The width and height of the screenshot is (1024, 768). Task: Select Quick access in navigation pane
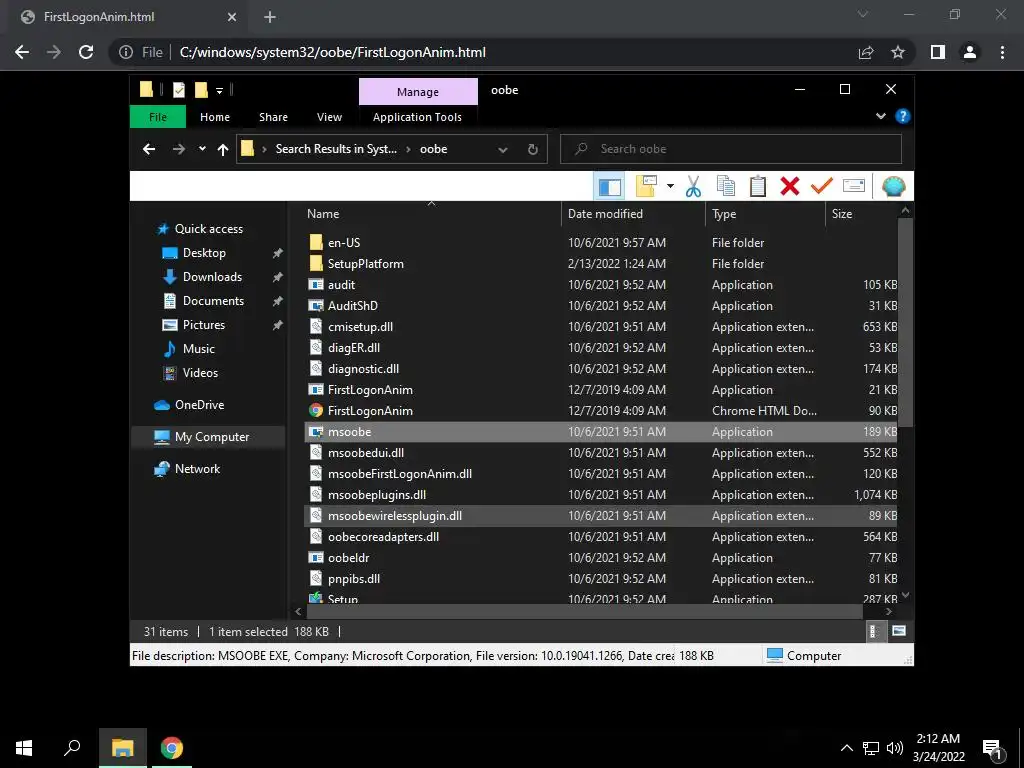tap(209, 229)
